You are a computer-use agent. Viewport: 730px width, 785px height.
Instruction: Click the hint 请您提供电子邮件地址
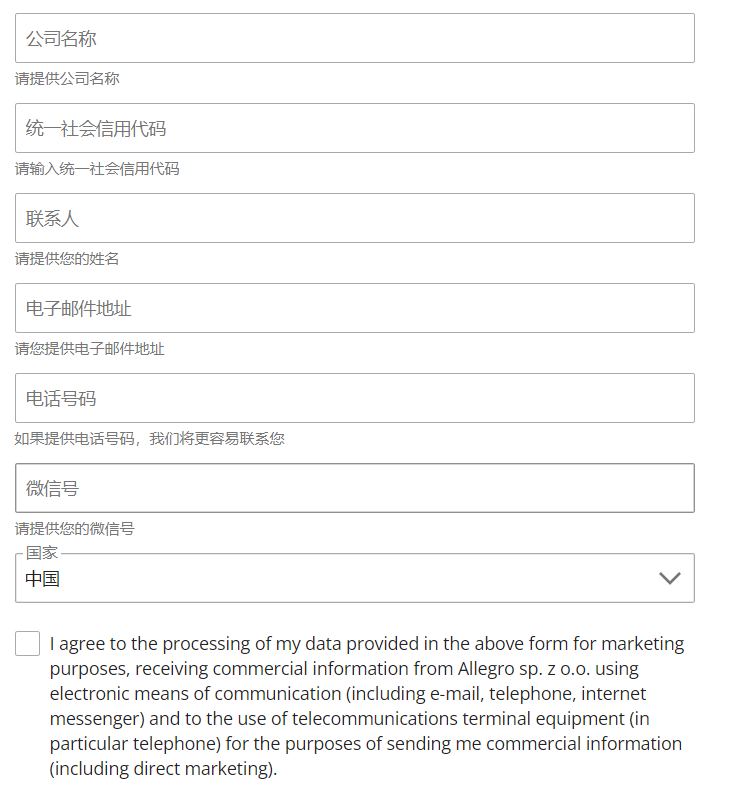tap(90, 349)
